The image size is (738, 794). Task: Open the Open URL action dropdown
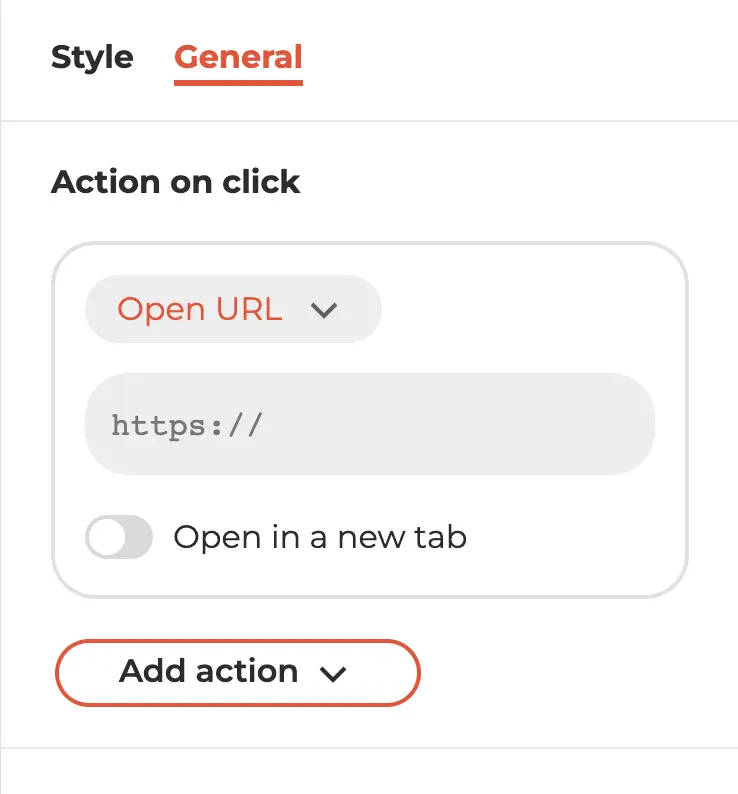(233, 309)
